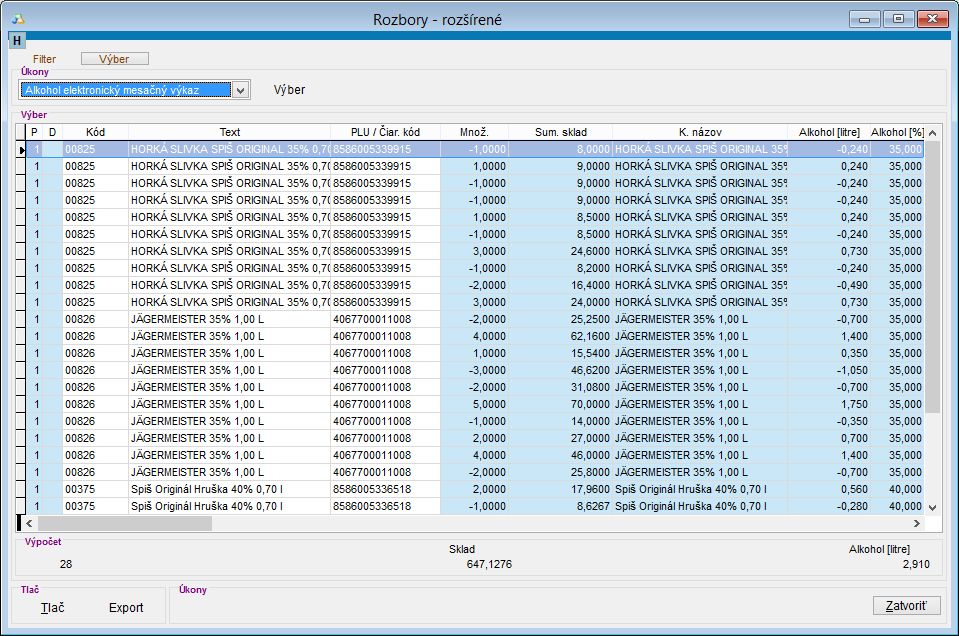Click the PLU / Čiar. kód column header
This screenshot has height=636, width=959.
[385, 132]
